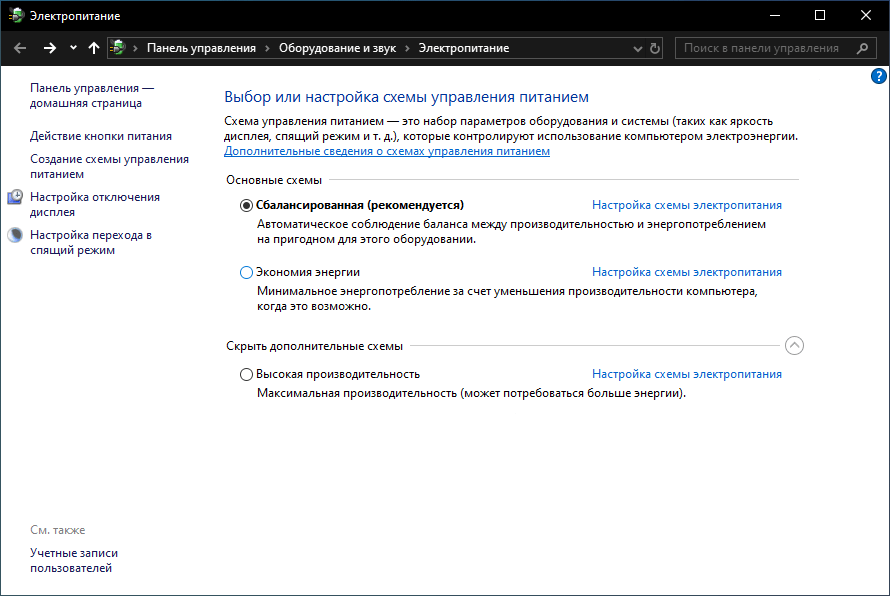Open Дополнительные сведения о схемах link
The image size is (890, 596).
click(x=386, y=152)
